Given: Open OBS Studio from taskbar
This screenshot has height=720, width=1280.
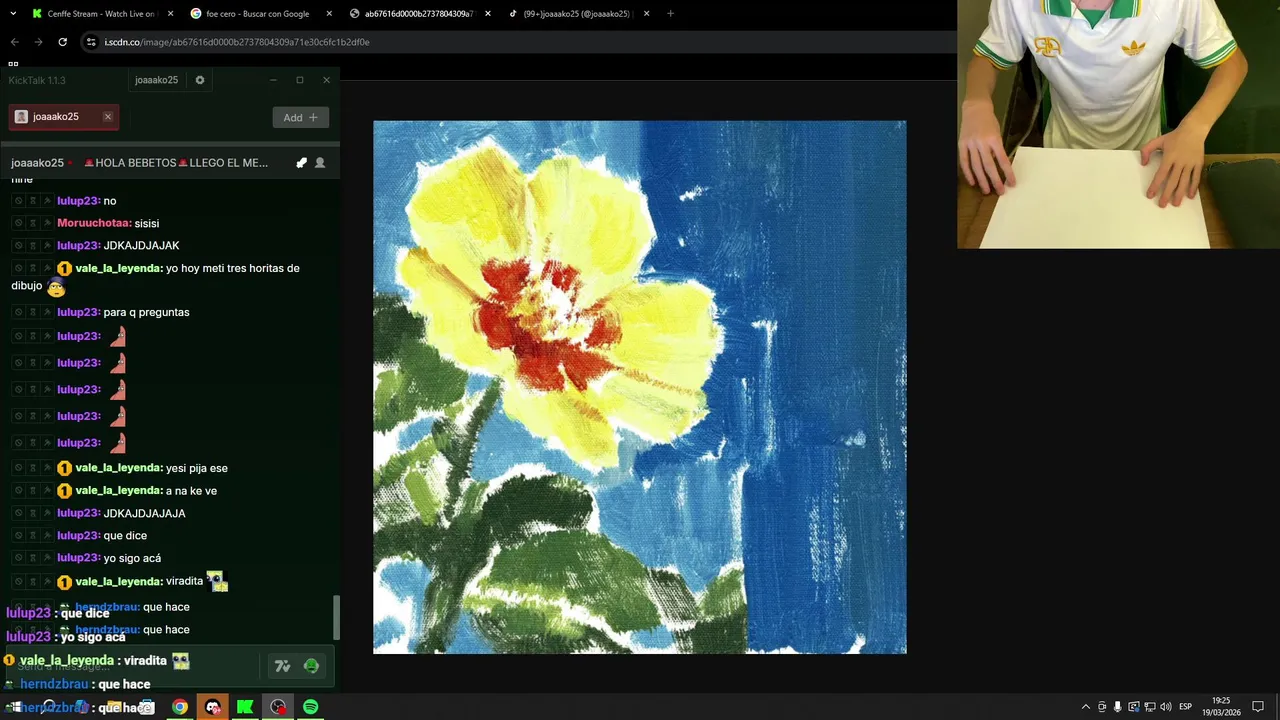Looking at the screenshot, I should coord(278,707).
